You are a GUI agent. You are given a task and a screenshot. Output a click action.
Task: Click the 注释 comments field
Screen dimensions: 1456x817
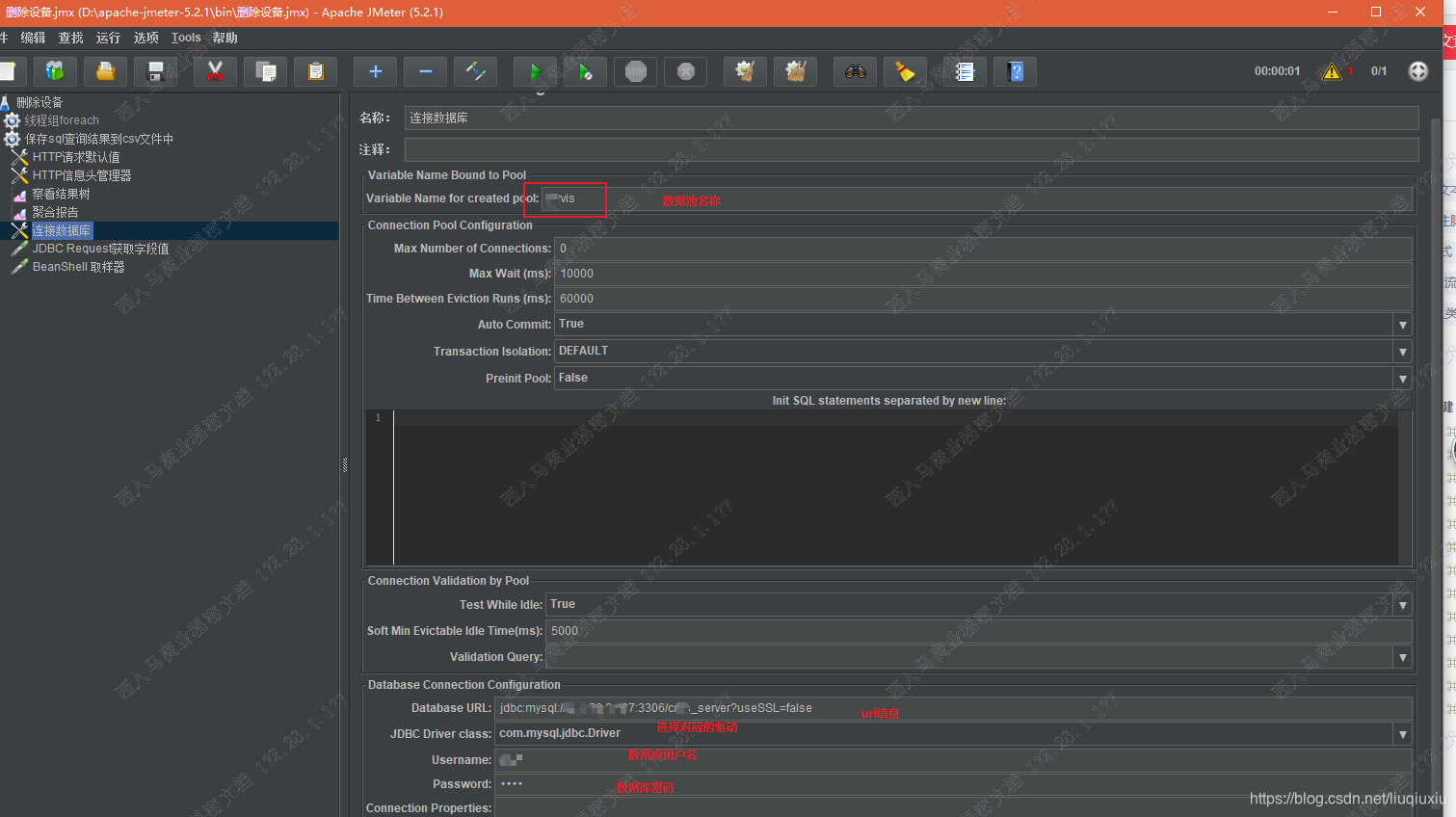pyautogui.click(x=912, y=149)
